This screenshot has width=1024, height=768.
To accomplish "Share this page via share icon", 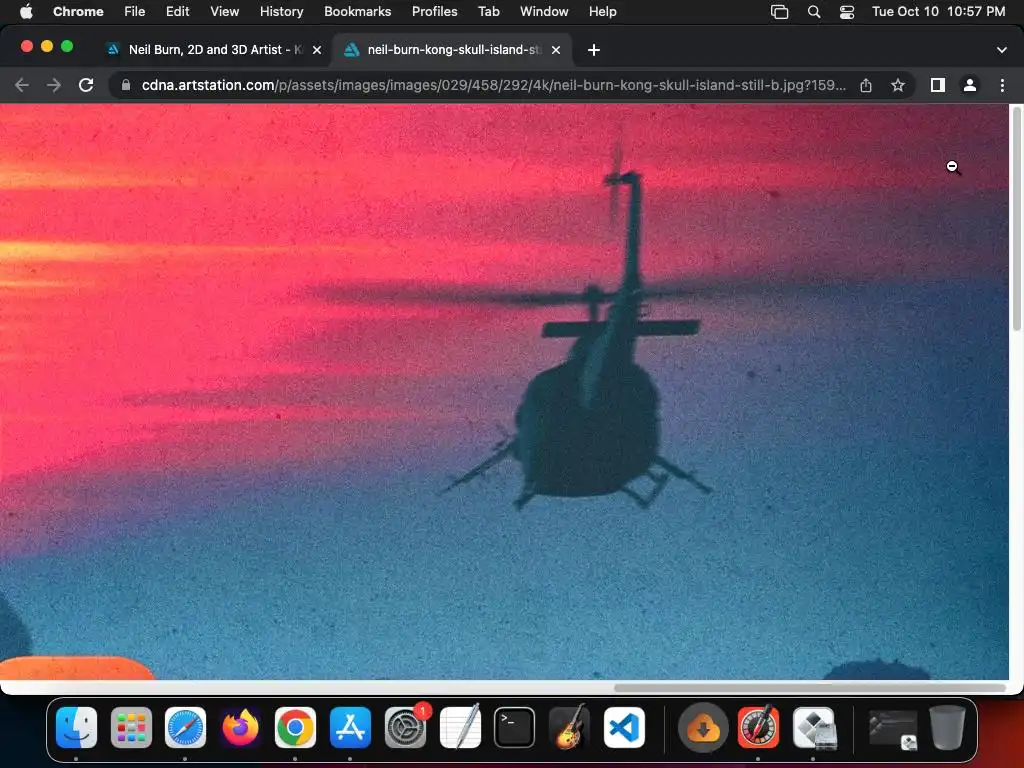I will pyautogui.click(x=866, y=85).
